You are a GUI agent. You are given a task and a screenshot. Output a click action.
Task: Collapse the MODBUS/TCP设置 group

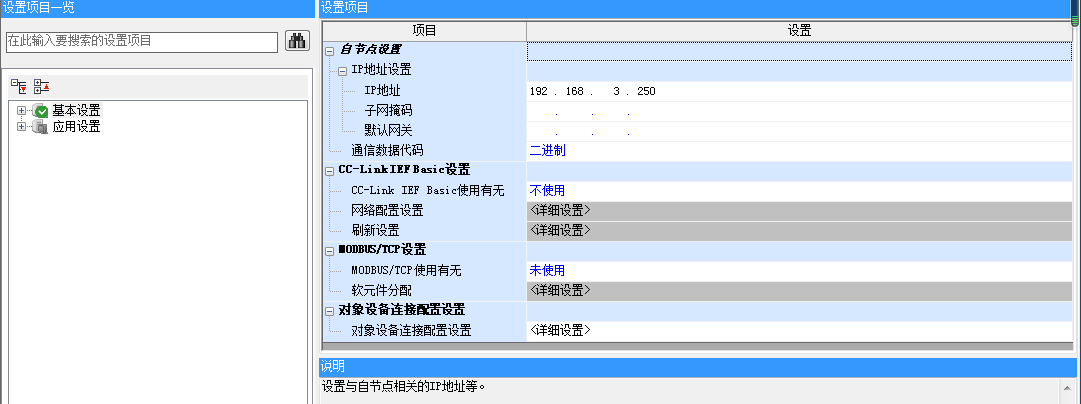[x=331, y=250]
